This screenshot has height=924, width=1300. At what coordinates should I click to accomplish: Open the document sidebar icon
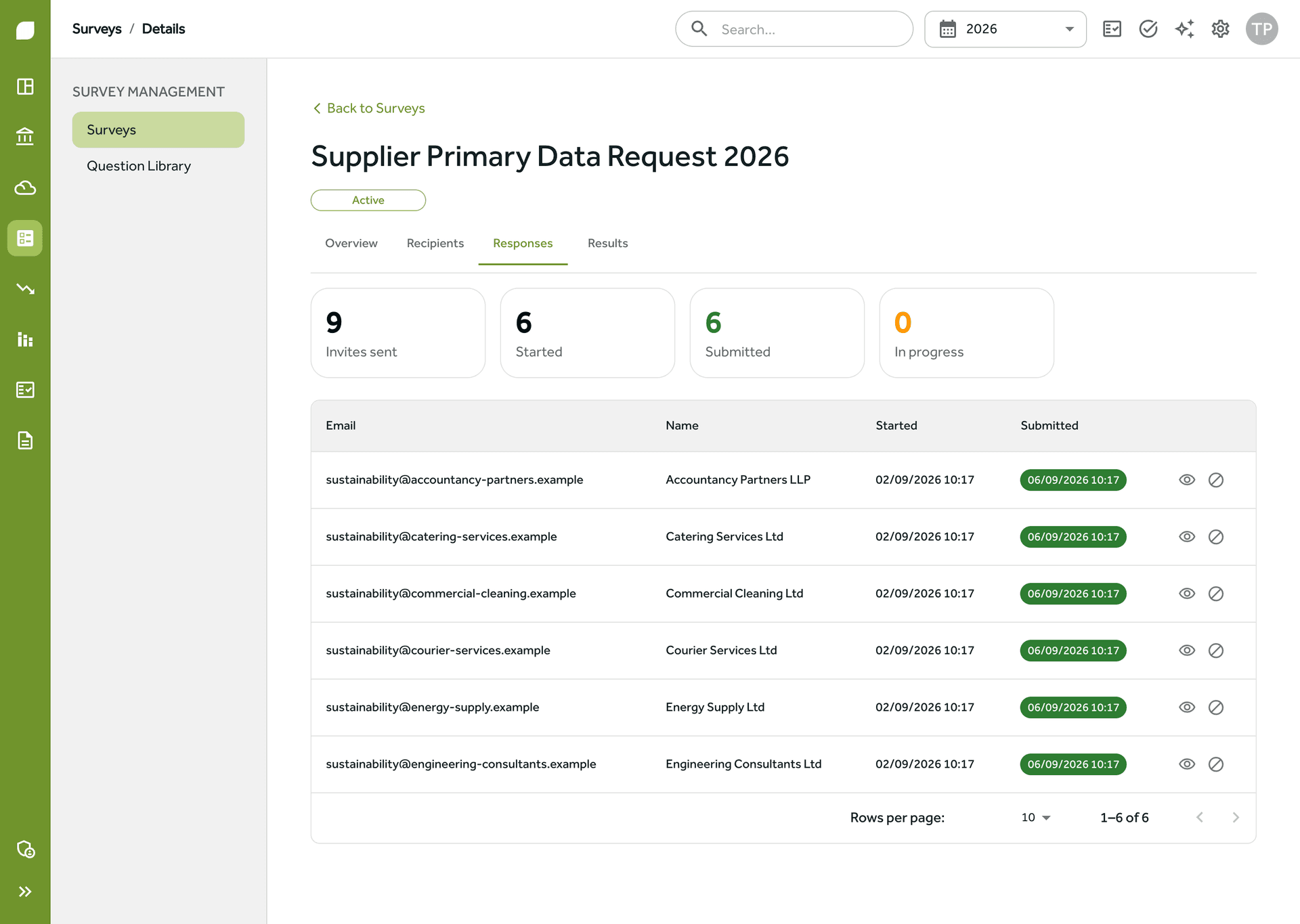[25, 441]
